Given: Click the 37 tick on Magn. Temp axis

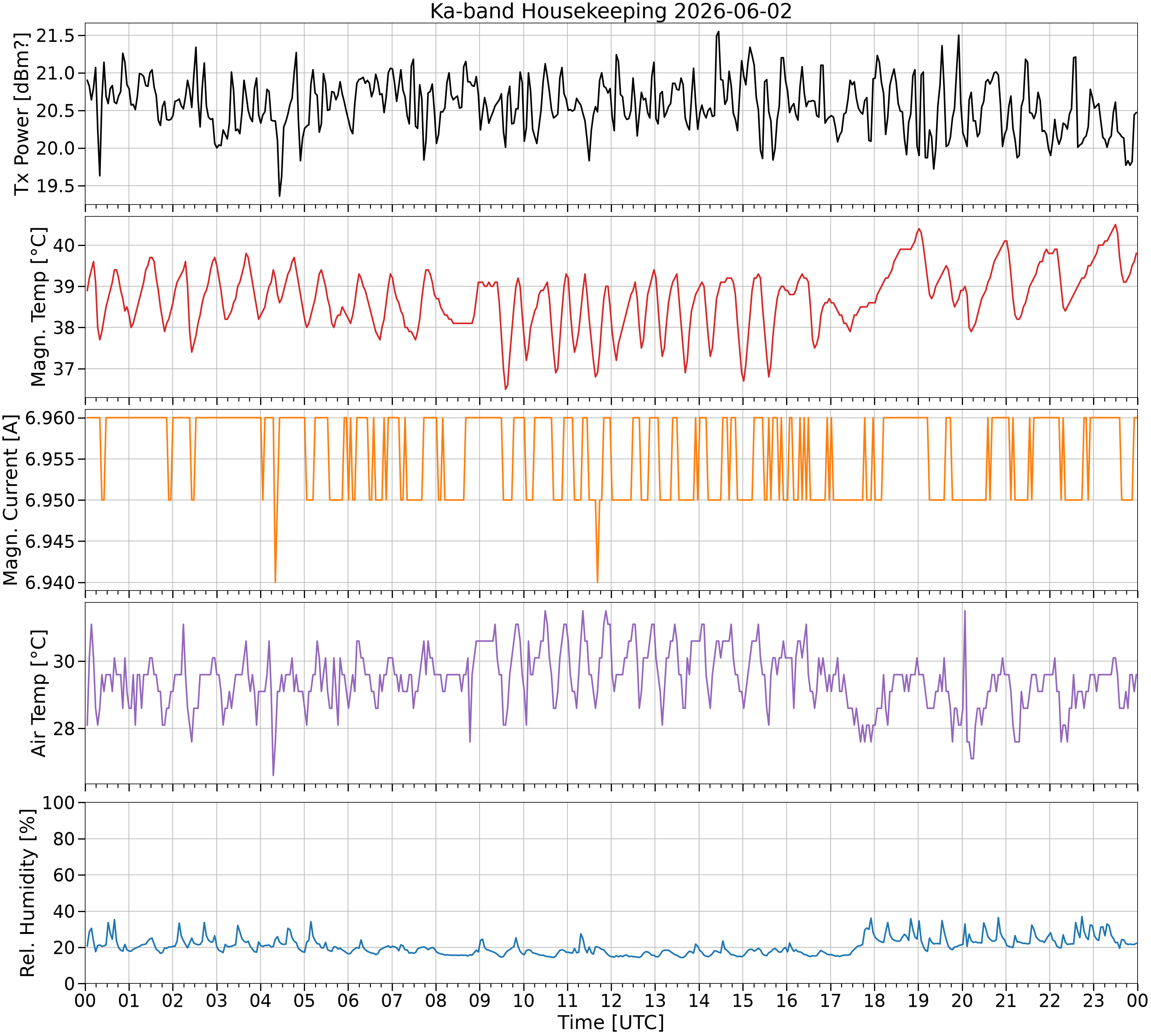Looking at the screenshot, I should click(64, 369).
